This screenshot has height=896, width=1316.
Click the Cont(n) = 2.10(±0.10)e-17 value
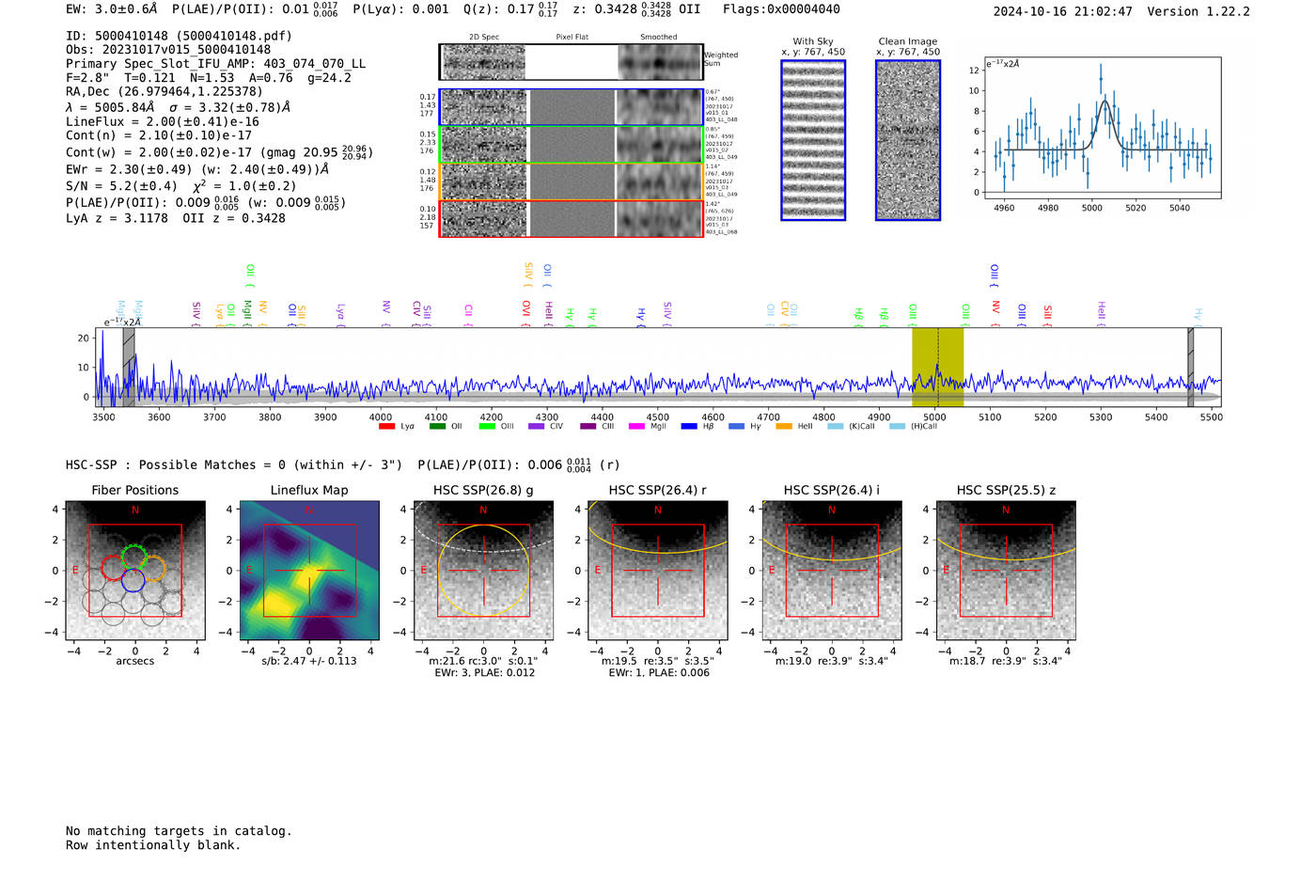click(159, 135)
